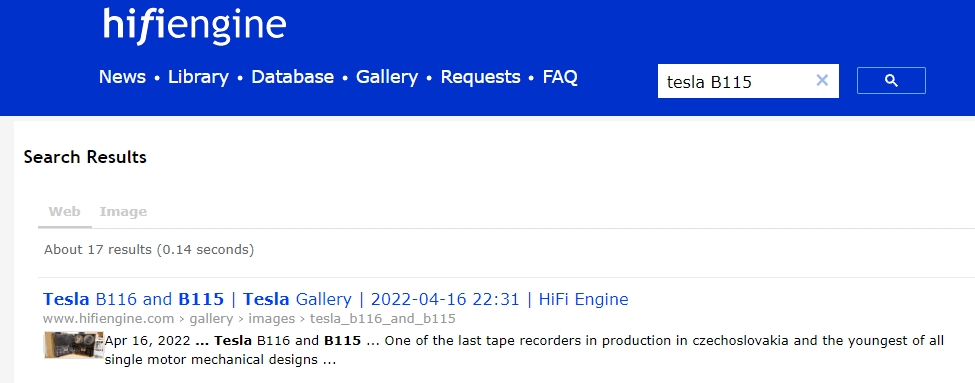The image size is (975, 383).
Task: Open the FAQ page
Action: pos(560,77)
